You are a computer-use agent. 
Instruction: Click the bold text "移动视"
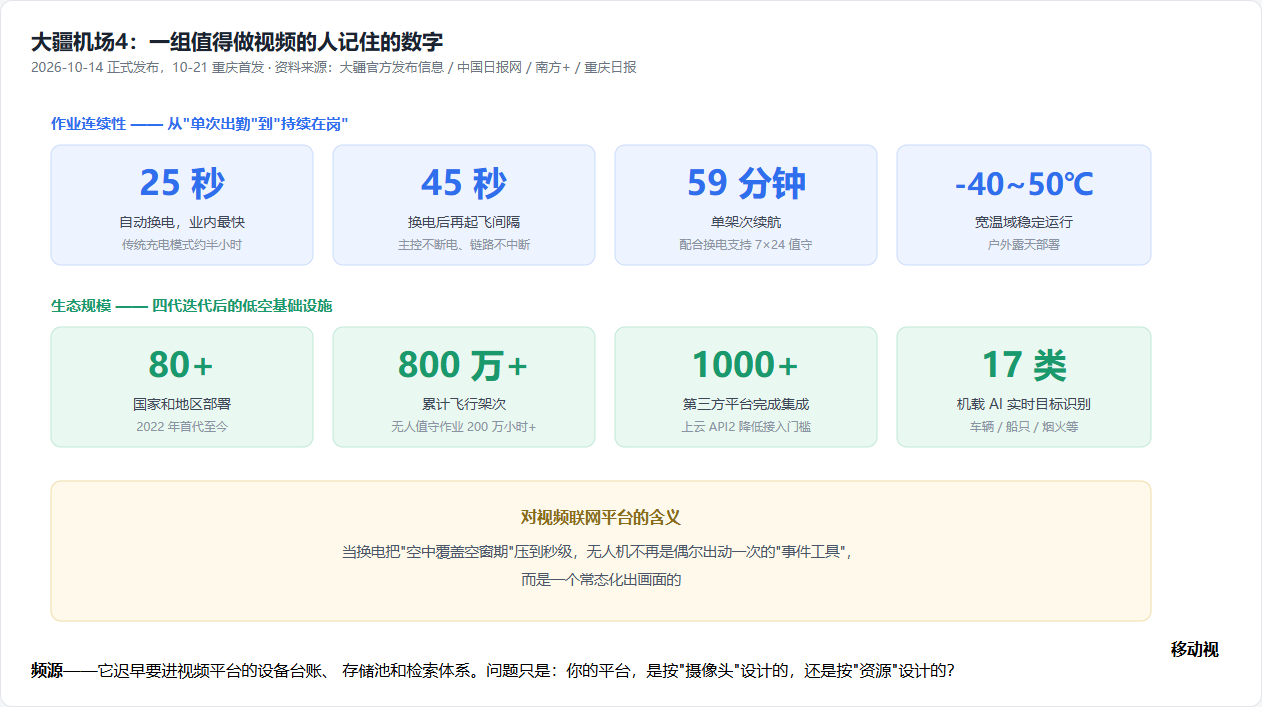[1195, 650]
